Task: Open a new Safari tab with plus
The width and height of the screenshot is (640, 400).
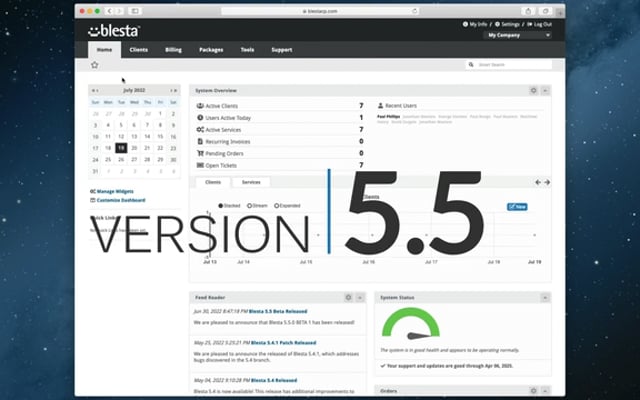Action: coord(560,13)
